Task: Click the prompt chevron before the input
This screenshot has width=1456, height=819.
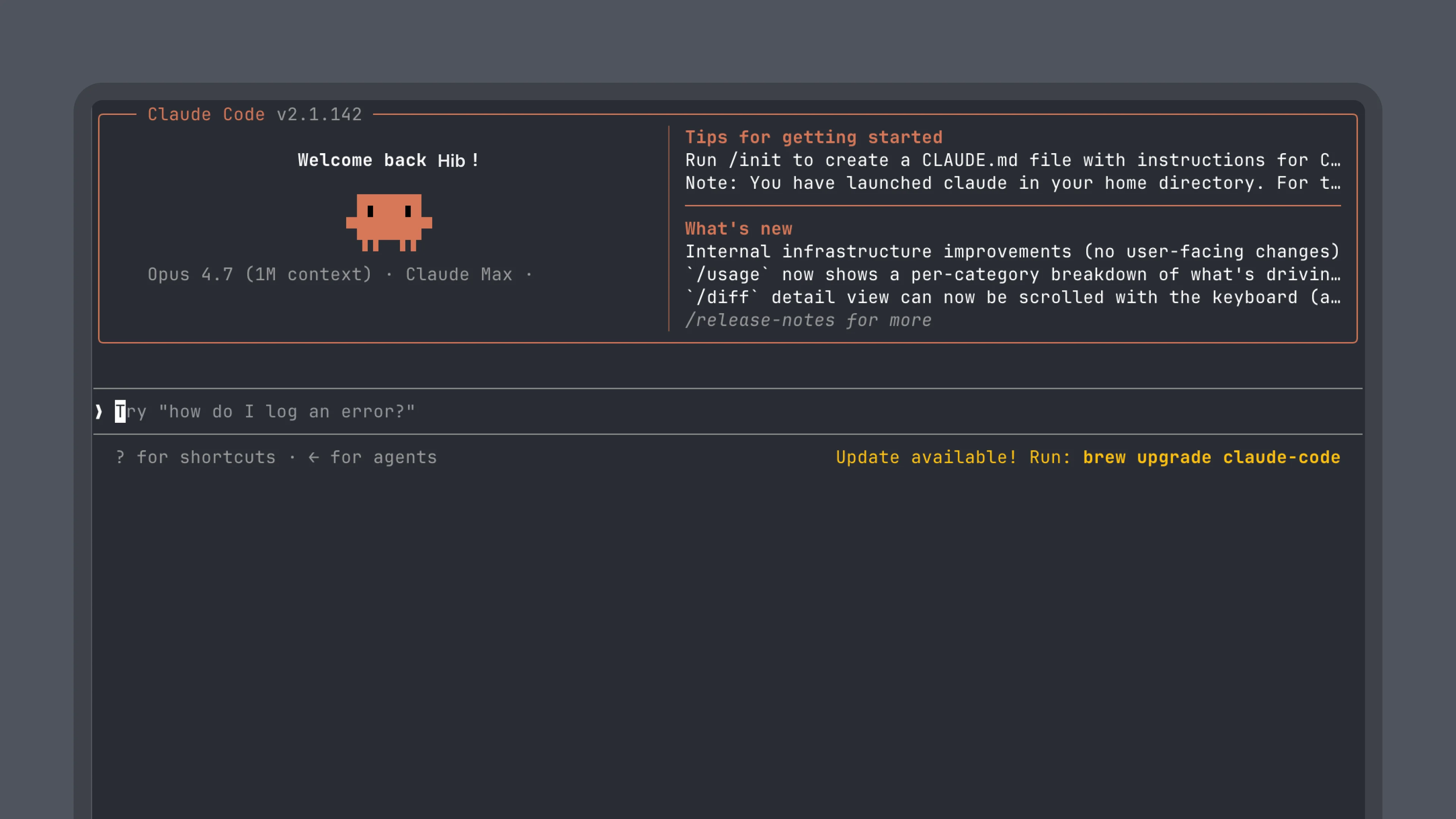Action: click(x=99, y=411)
